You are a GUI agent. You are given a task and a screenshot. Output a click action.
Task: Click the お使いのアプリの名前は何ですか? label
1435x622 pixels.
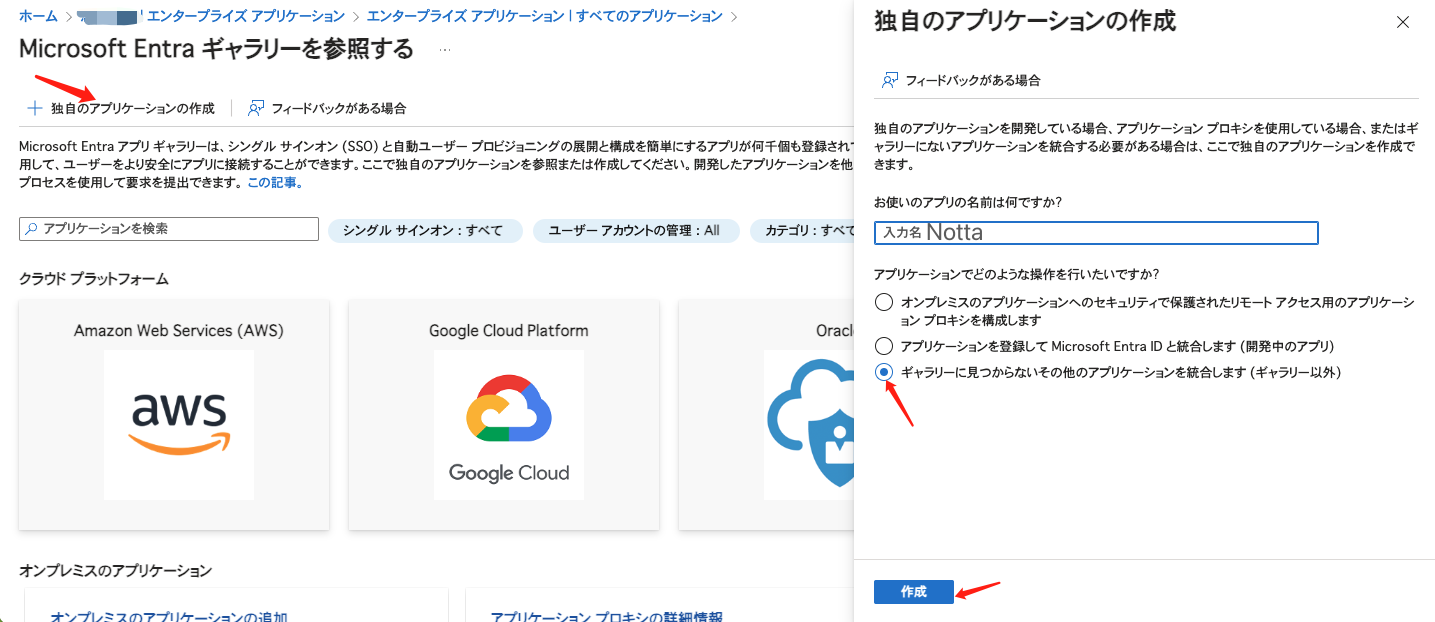[x=968, y=202]
